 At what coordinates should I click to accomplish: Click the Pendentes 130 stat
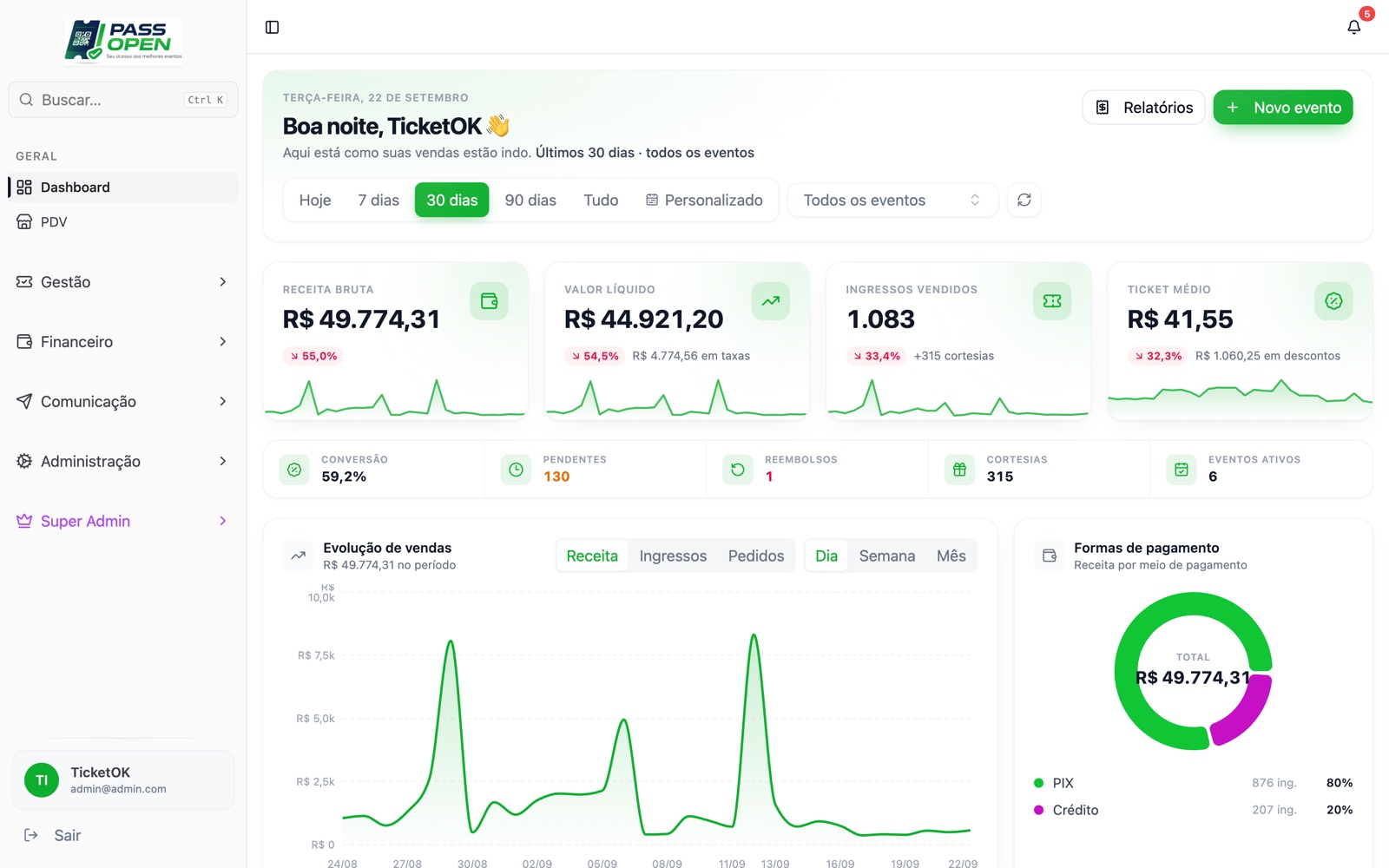(x=596, y=469)
